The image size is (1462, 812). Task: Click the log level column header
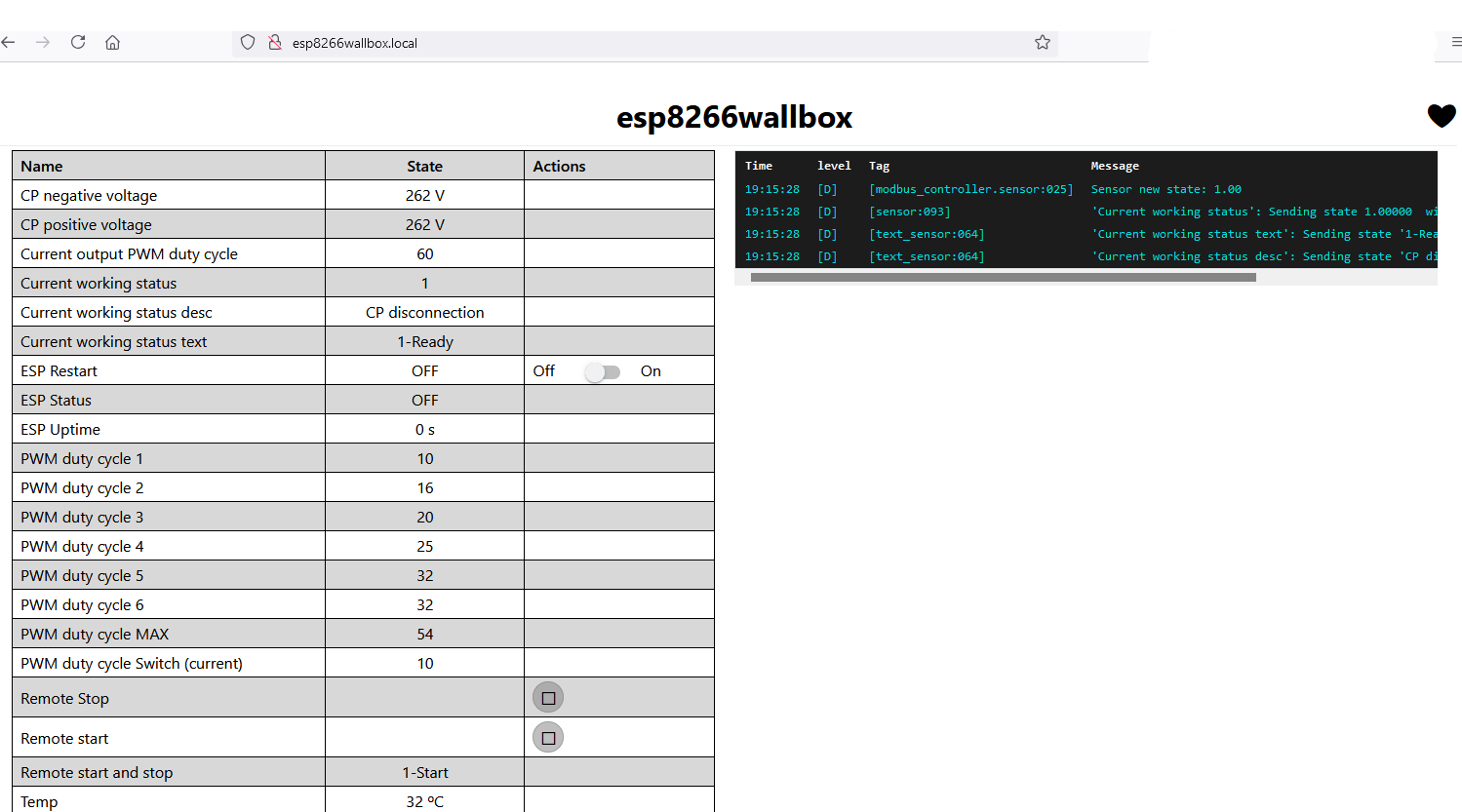(834, 166)
